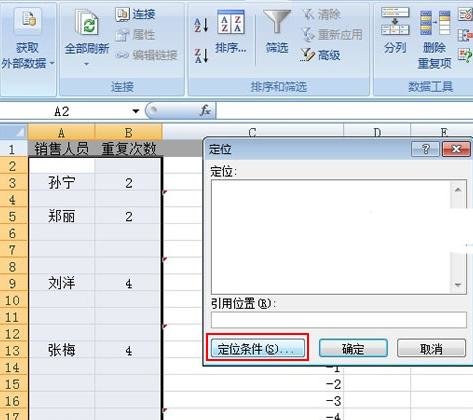This screenshot has width=473, height=420.
Task: Click the cell containing 张梅
Action: click(62, 351)
